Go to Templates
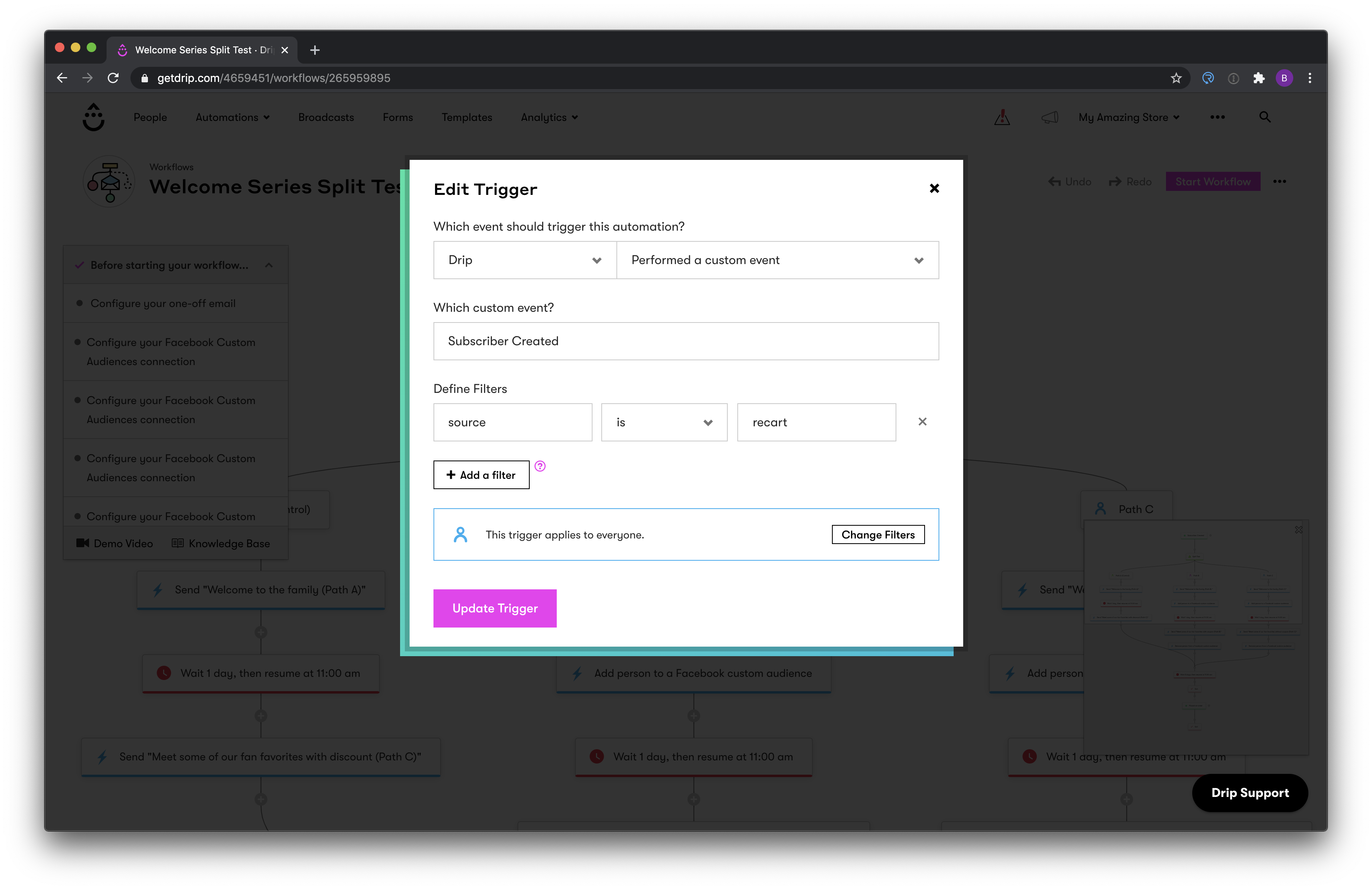Viewport: 1372px width, 890px height. coord(466,117)
